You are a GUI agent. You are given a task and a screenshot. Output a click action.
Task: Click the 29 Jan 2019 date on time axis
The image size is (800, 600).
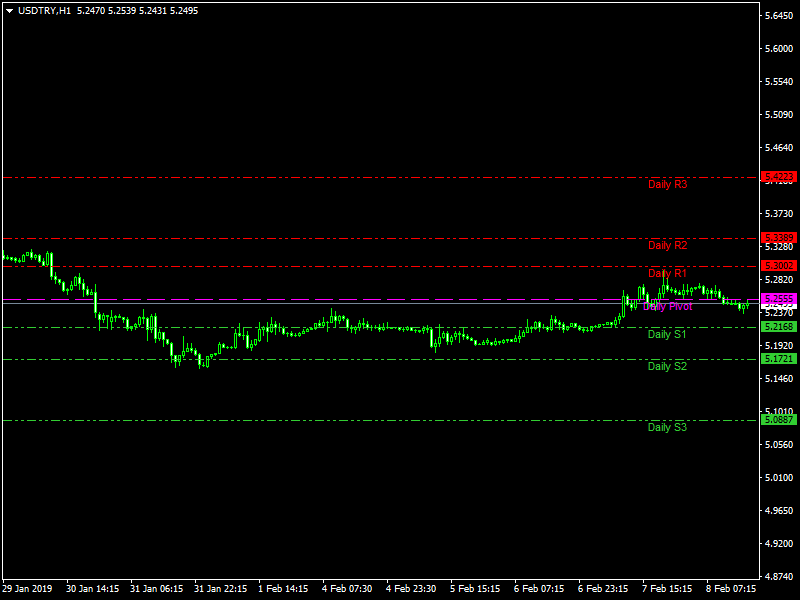pyautogui.click(x=28, y=589)
